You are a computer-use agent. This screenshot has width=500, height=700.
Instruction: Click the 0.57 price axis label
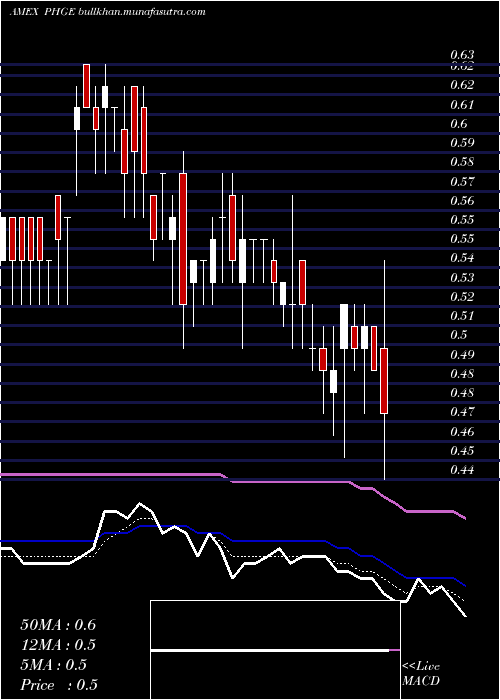coord(462,181)
